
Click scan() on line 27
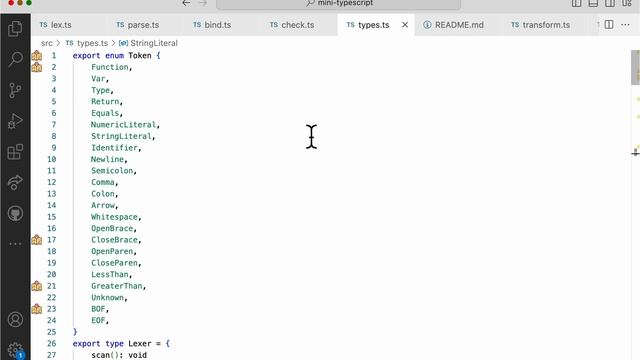[x=105, y=355]
